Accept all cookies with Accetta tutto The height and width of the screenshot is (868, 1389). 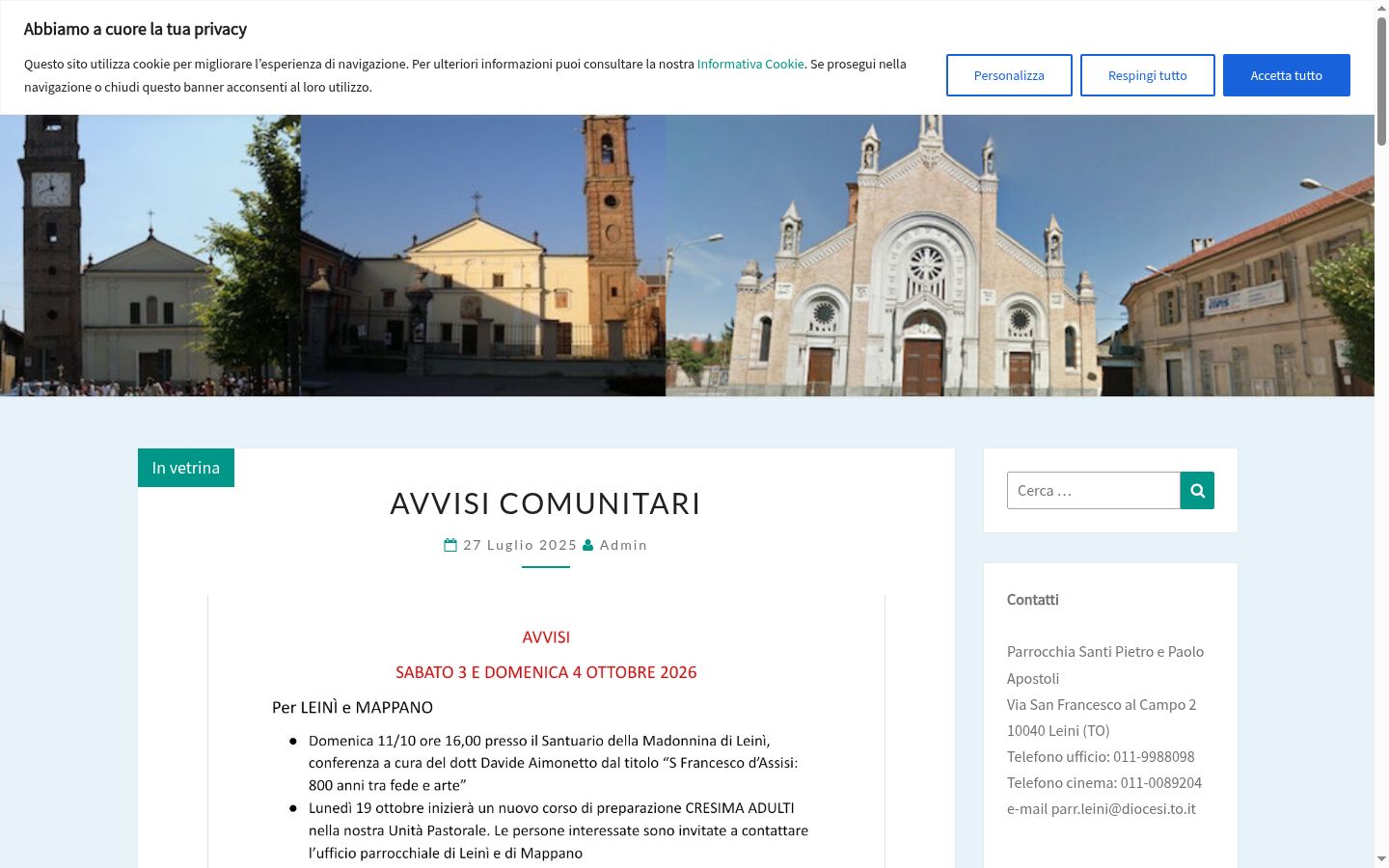coord(1287,75)
